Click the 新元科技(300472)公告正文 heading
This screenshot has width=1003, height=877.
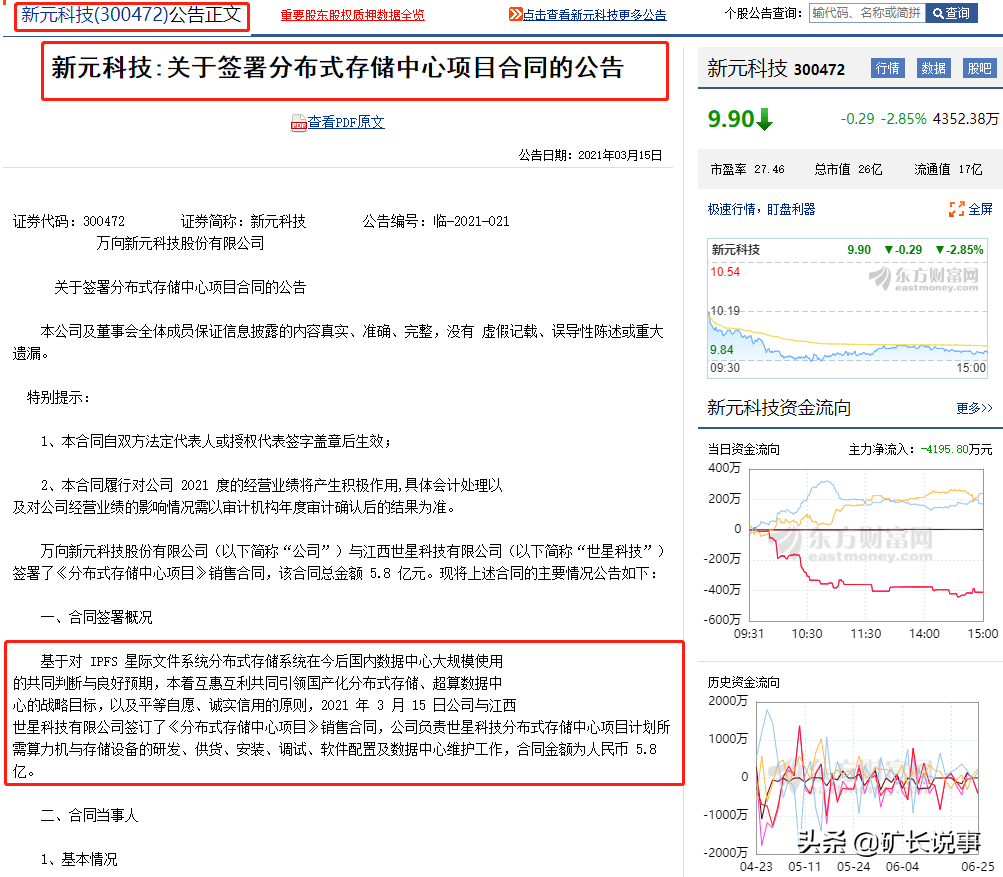[x=131, y=15]
